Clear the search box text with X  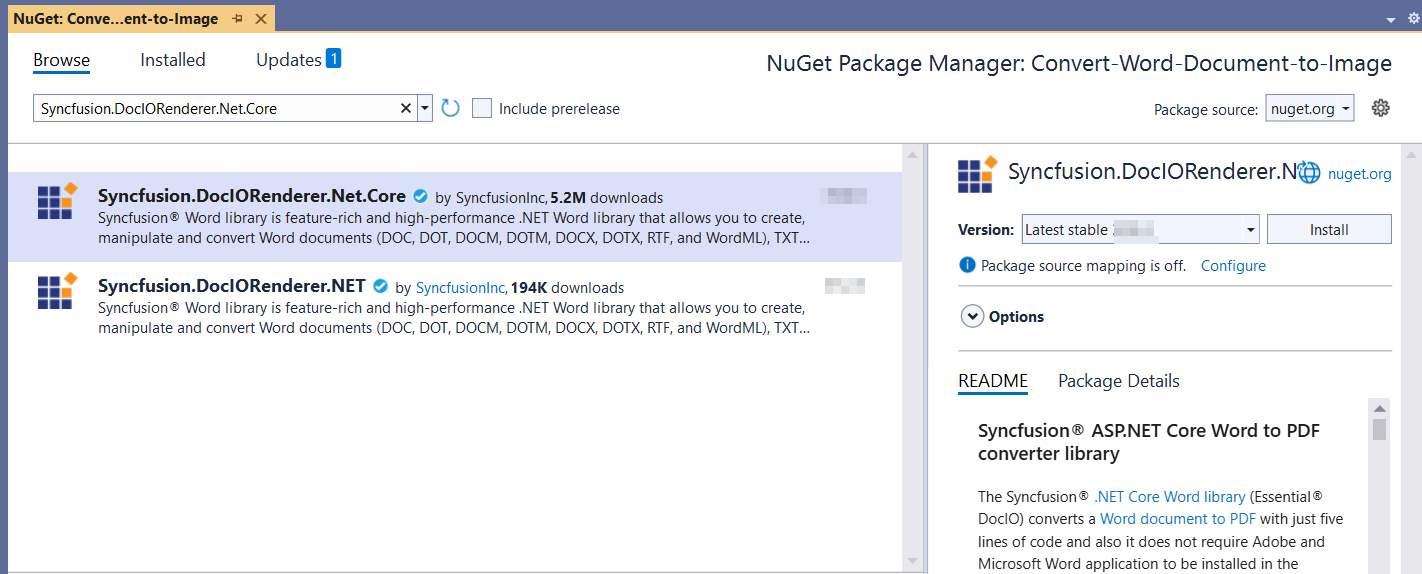pos(406,108)
